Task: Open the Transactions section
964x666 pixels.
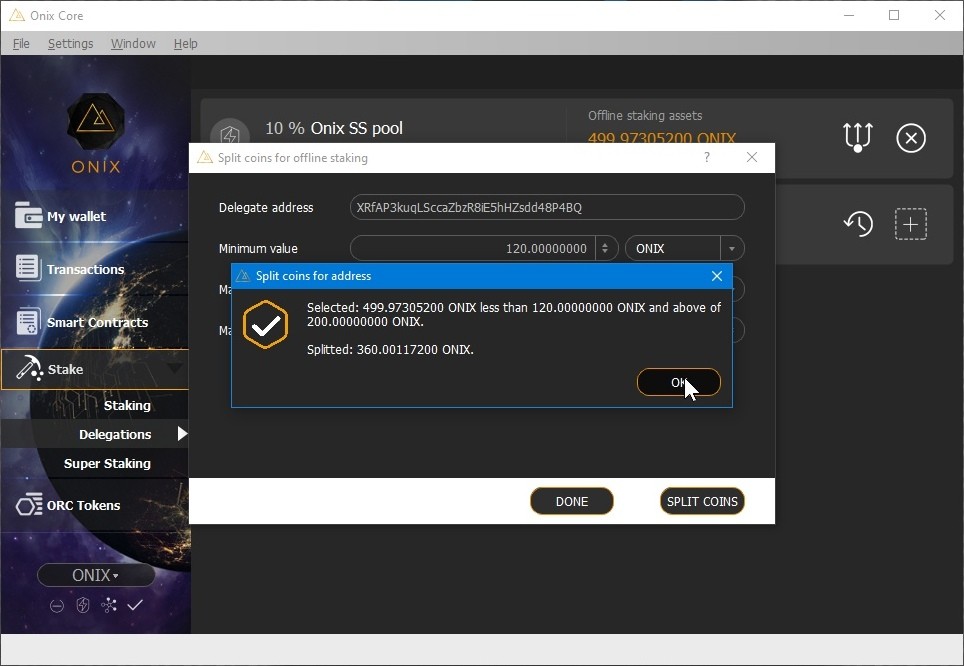Action: (x=95, y=269)
